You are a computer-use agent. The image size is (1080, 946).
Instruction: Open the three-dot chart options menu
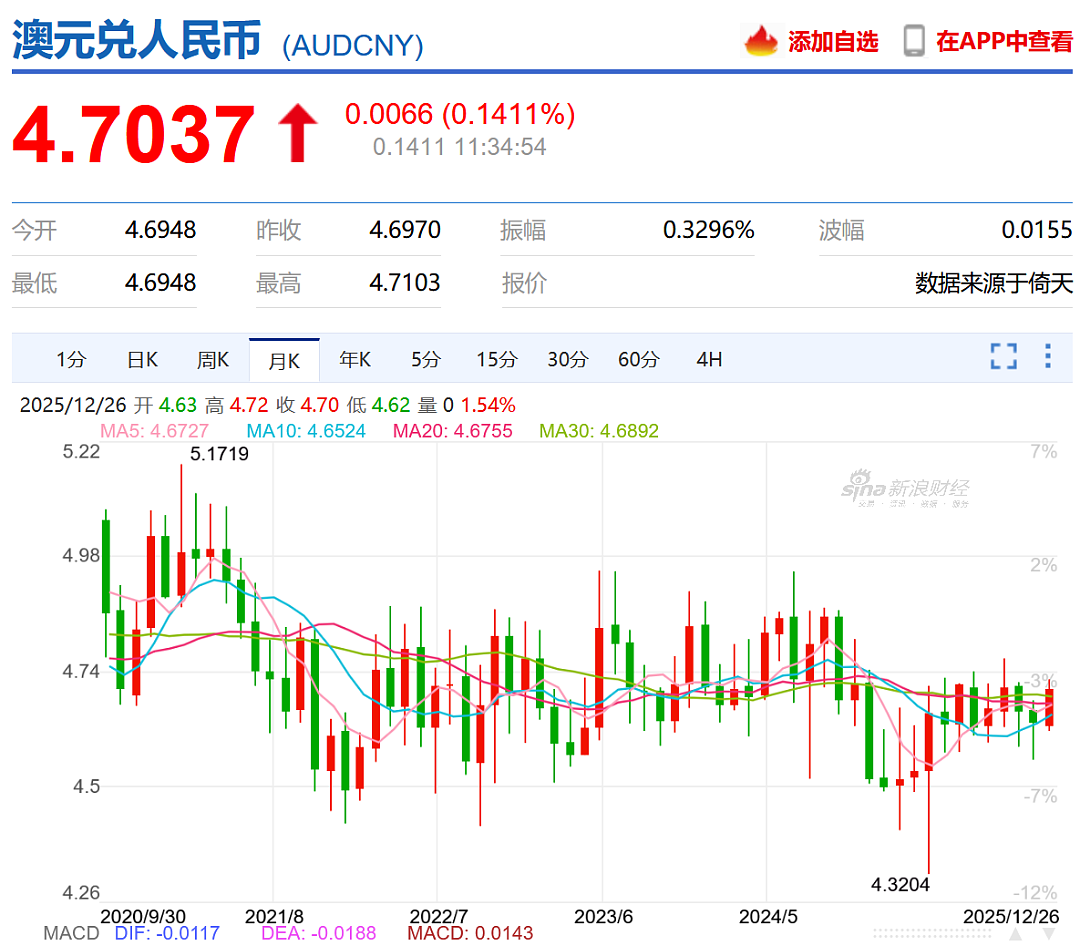click(x=1048, y=356)
